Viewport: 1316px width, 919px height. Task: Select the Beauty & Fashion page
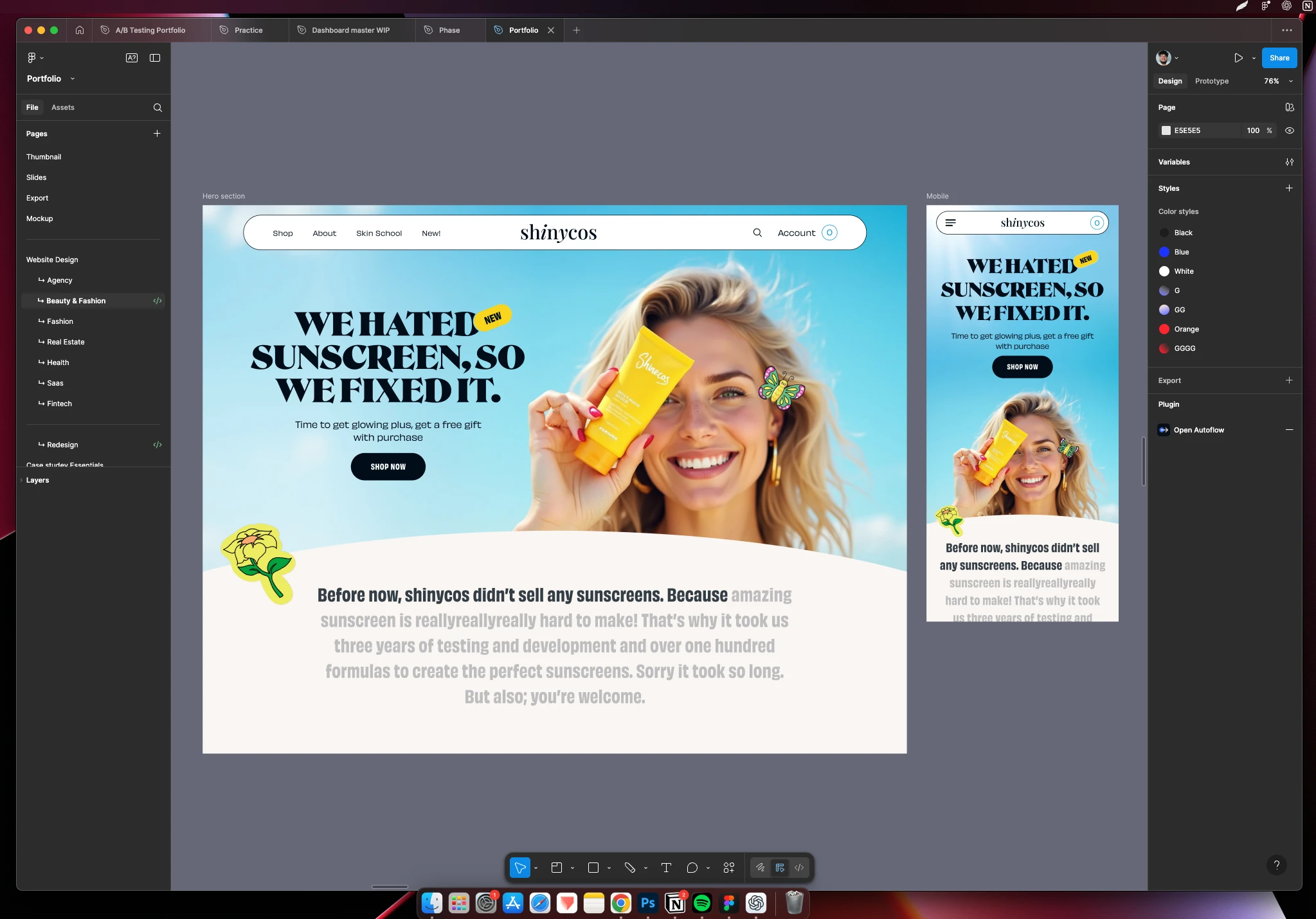(x=93, y=301)
